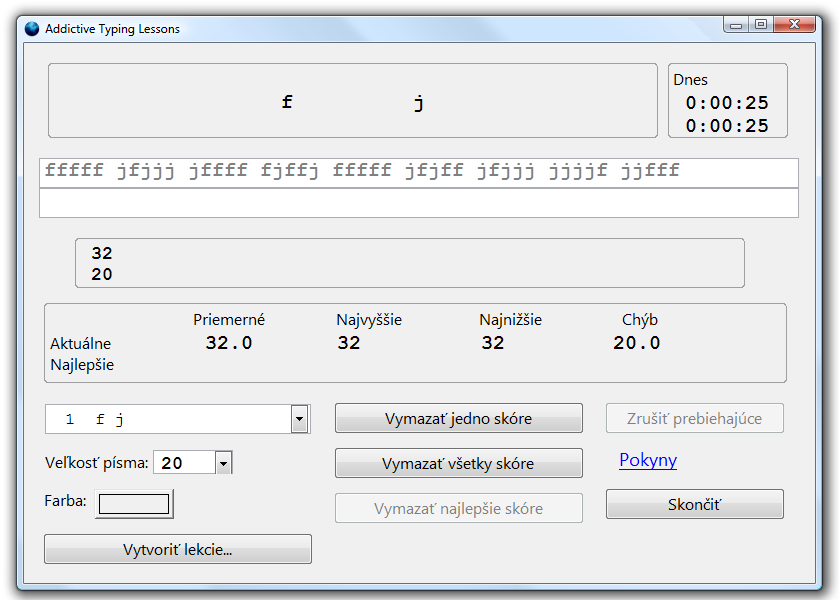839x600 pixels.
Task: Click Vymazať najlepšie skóre button
Action: point(459,508)
